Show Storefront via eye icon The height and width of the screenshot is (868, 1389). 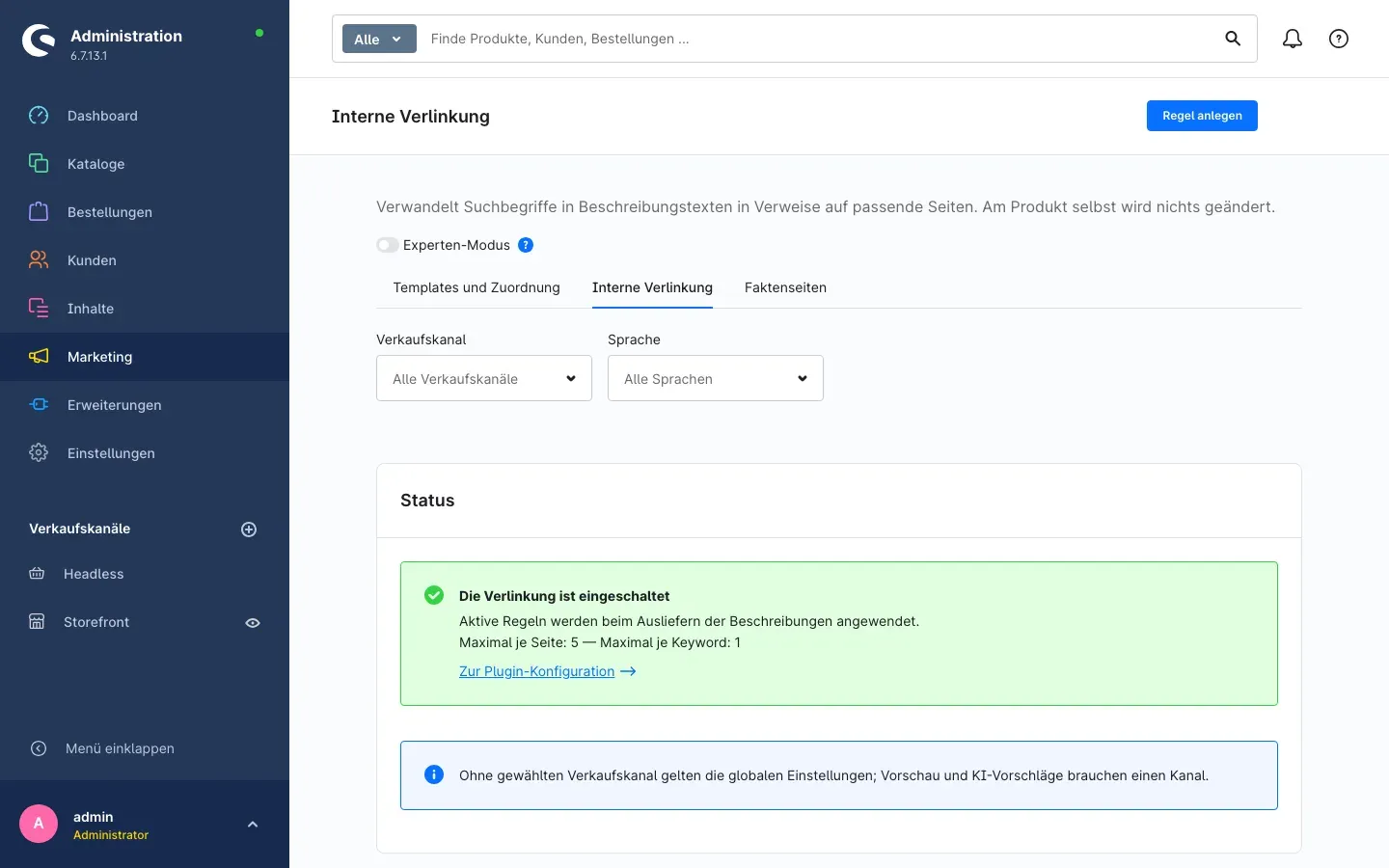253,623
